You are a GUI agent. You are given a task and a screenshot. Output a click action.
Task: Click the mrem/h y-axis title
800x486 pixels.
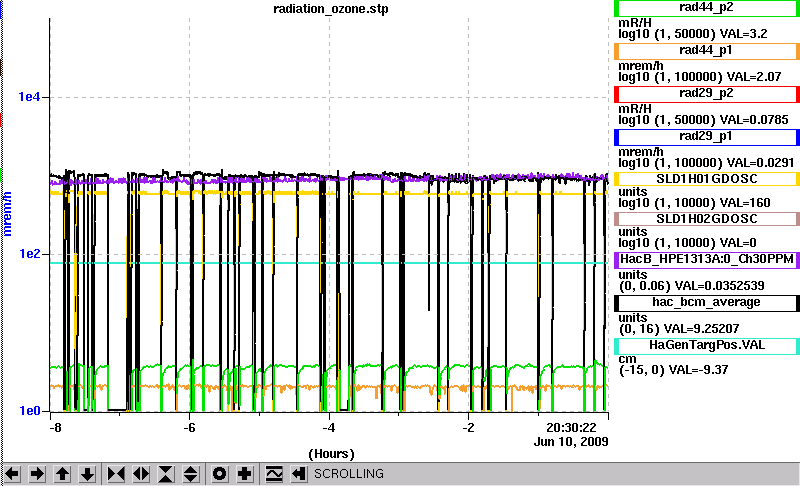pos(7,214)
